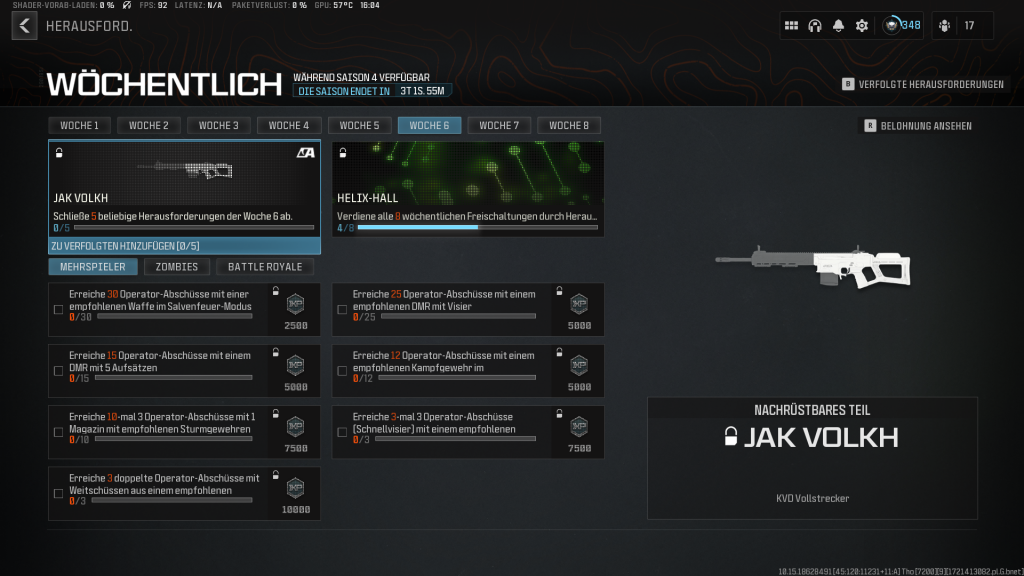Open the grid menu icon
This screenshot has height=576, width=1024.
[x=791, y=26]
